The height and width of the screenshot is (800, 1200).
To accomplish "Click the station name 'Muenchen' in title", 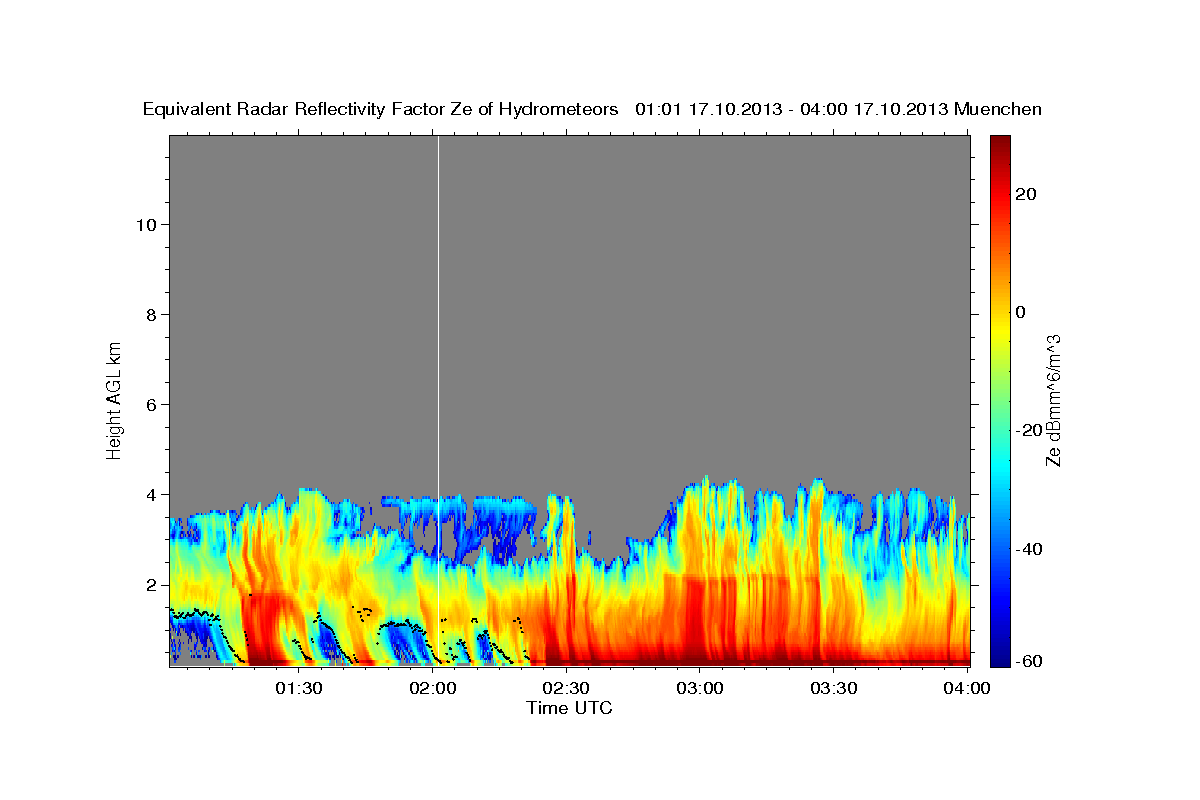I will [998, 109].
